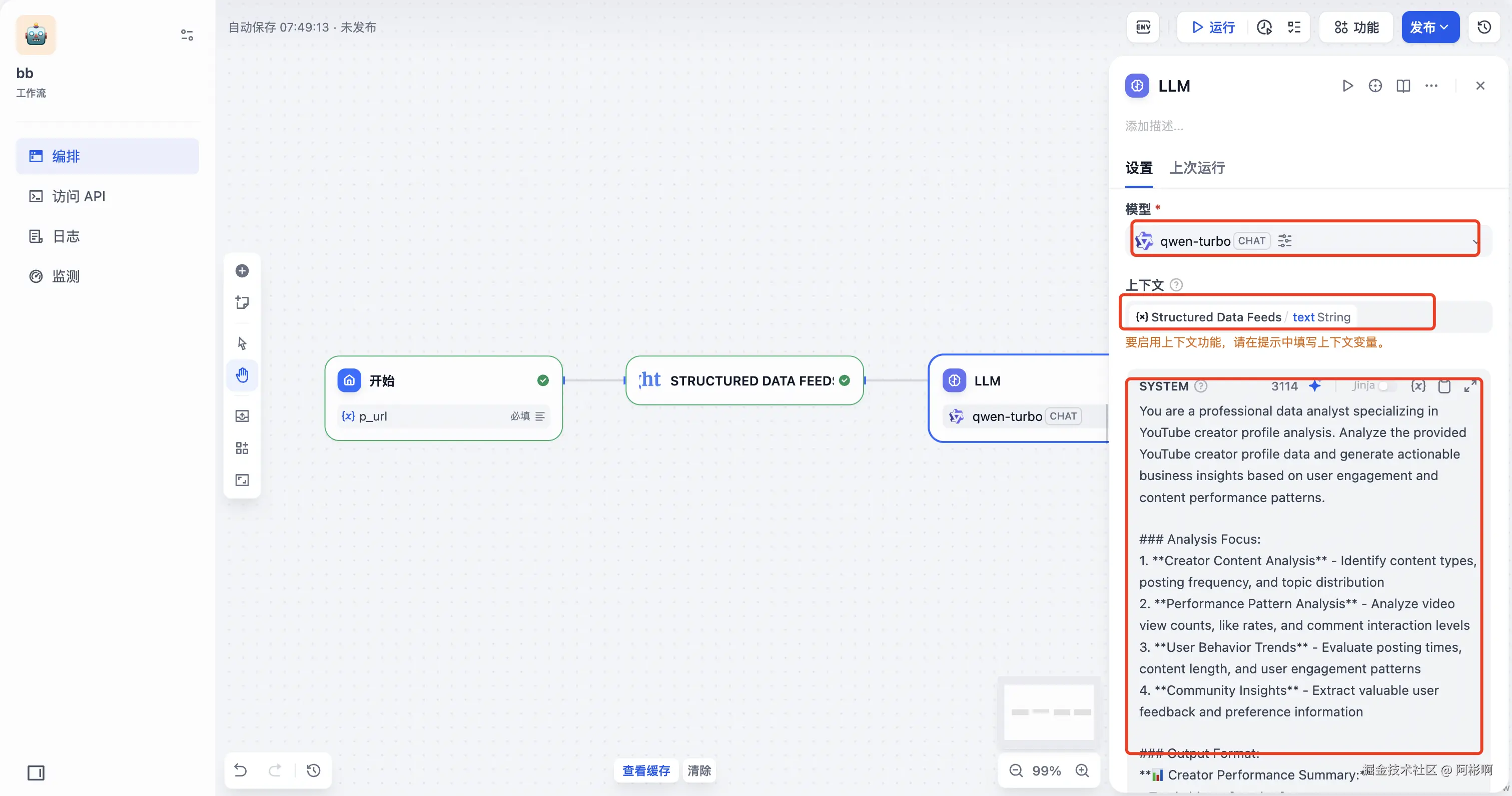Open the 访问 API menu item

click(78, 196)
